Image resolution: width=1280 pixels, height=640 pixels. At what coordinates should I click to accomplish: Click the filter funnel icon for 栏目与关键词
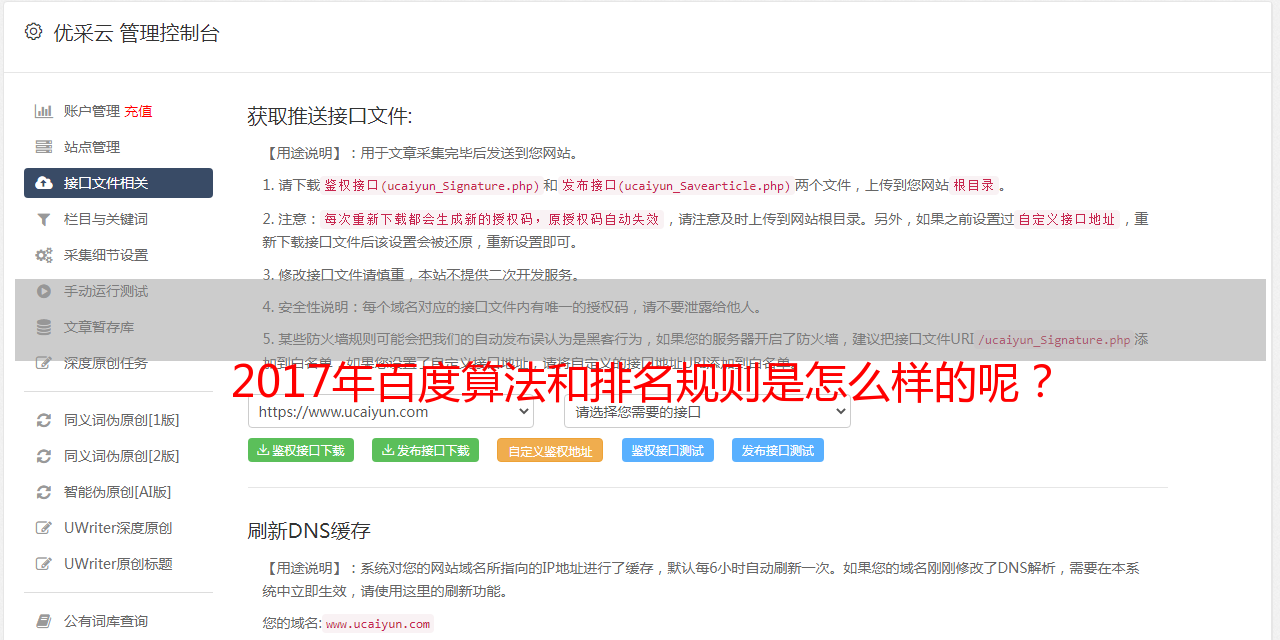point(44,219)
